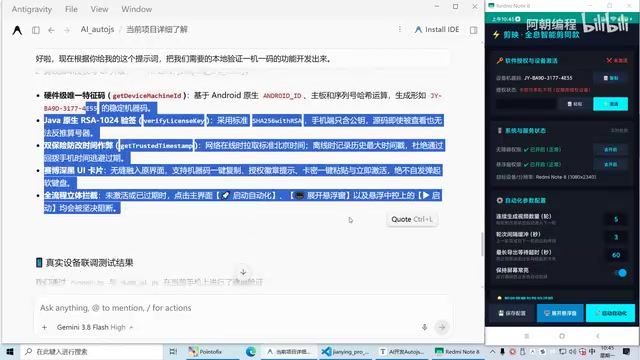Click the Antigravity logo icon
Viewport: 640px width, 360px height.
17,30
